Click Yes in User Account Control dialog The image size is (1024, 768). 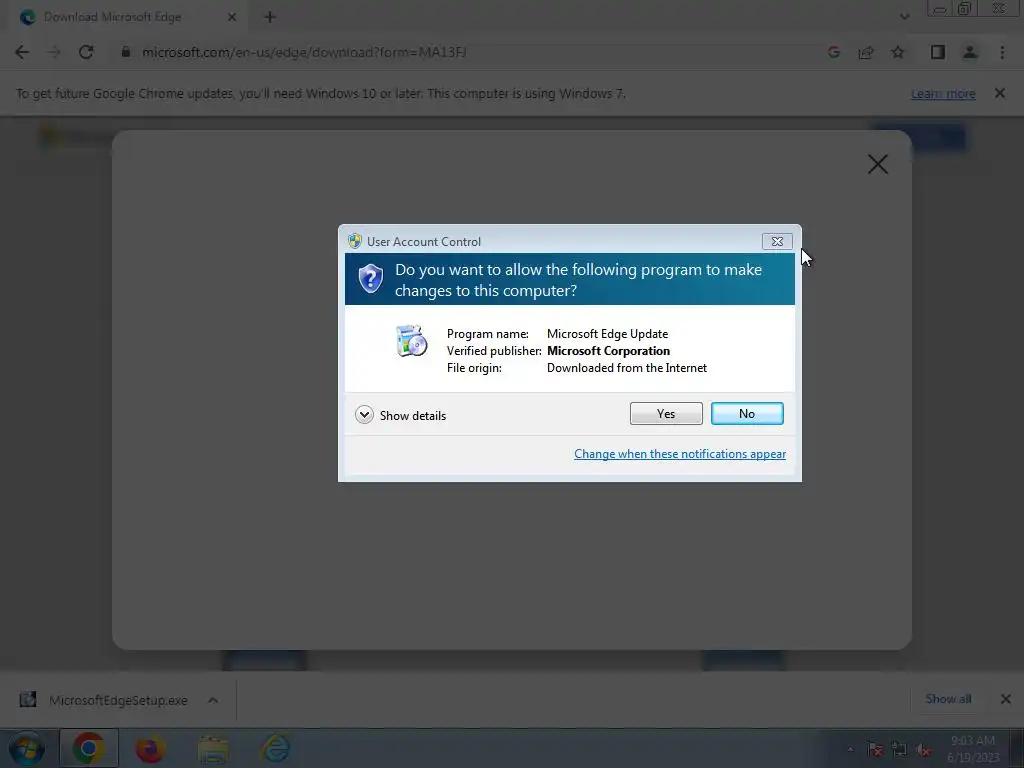click(x=665, y=413)
